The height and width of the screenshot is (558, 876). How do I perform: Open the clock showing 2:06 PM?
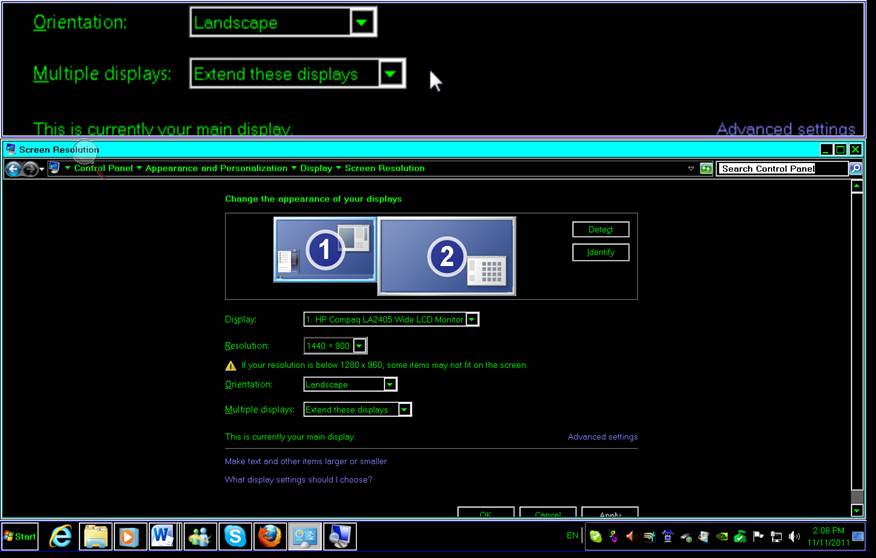pos(829,536)
